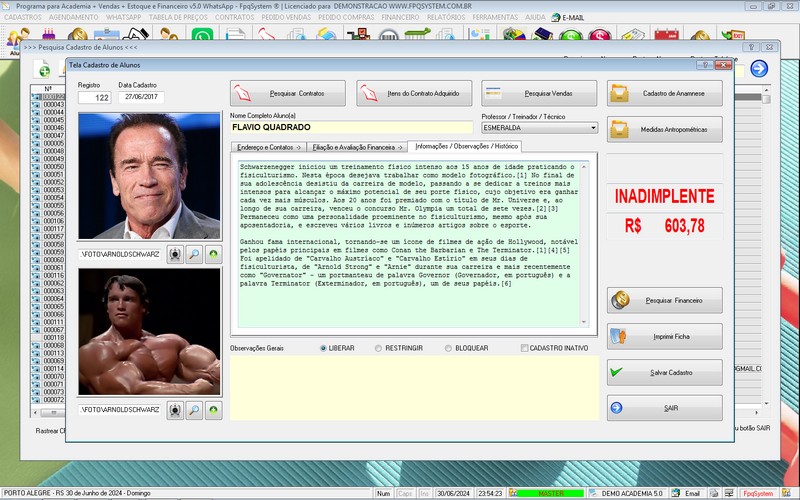Click the Data Cadastro field
Image resolution: width=800 pixels, height=500 pixels.
(141, 97)
